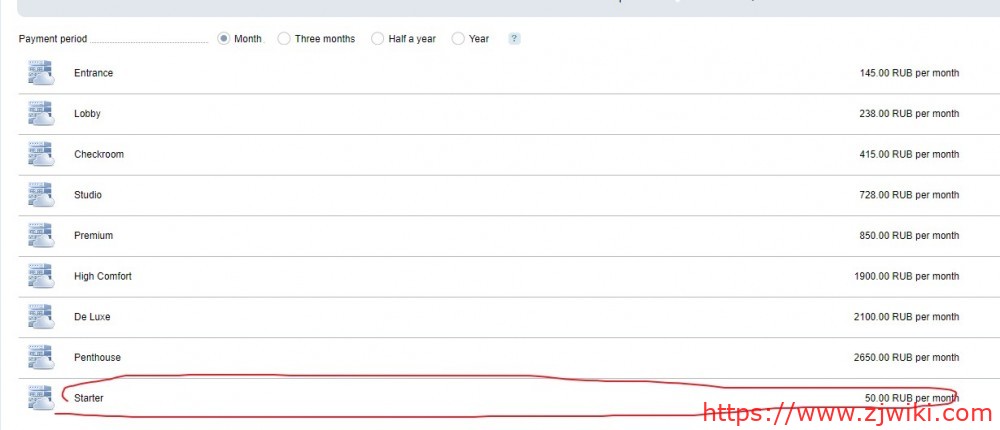Click the Entrance plan server icon
The height and width of the screenshot is (430, 1000).
point(40,73)
